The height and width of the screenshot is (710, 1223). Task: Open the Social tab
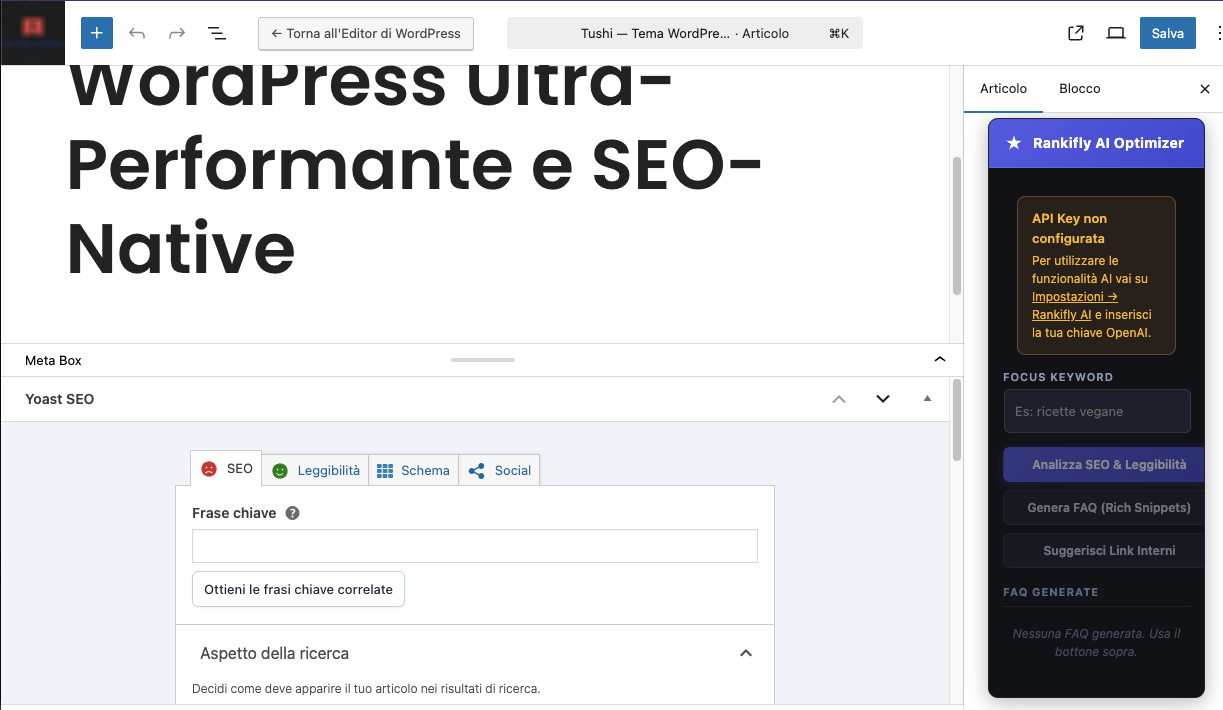[500, 470]
